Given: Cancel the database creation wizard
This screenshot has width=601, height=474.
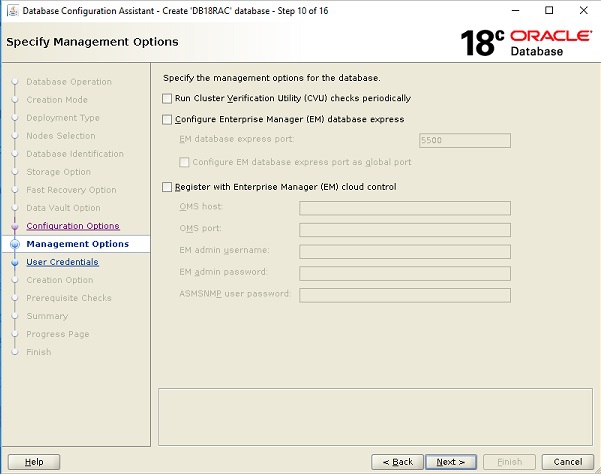Looking at the screenshot, I should point(568,462).
